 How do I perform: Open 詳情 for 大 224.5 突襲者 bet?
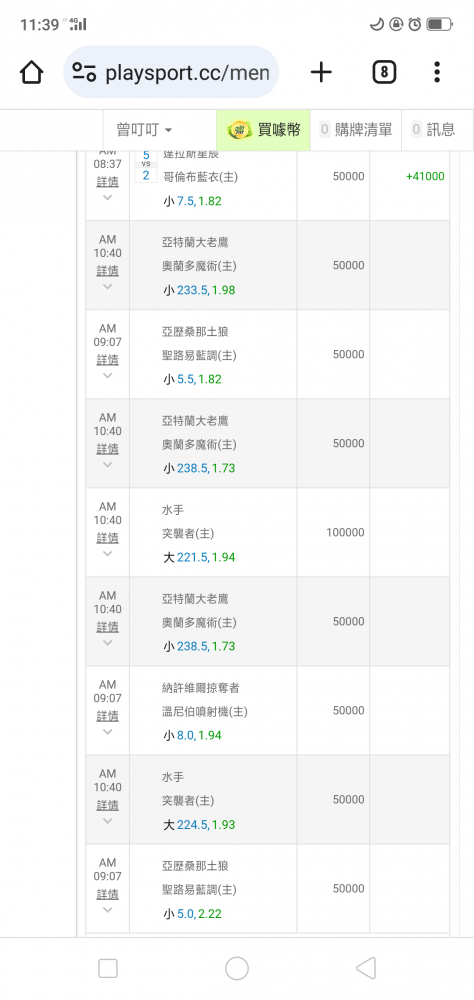[107, 805]
